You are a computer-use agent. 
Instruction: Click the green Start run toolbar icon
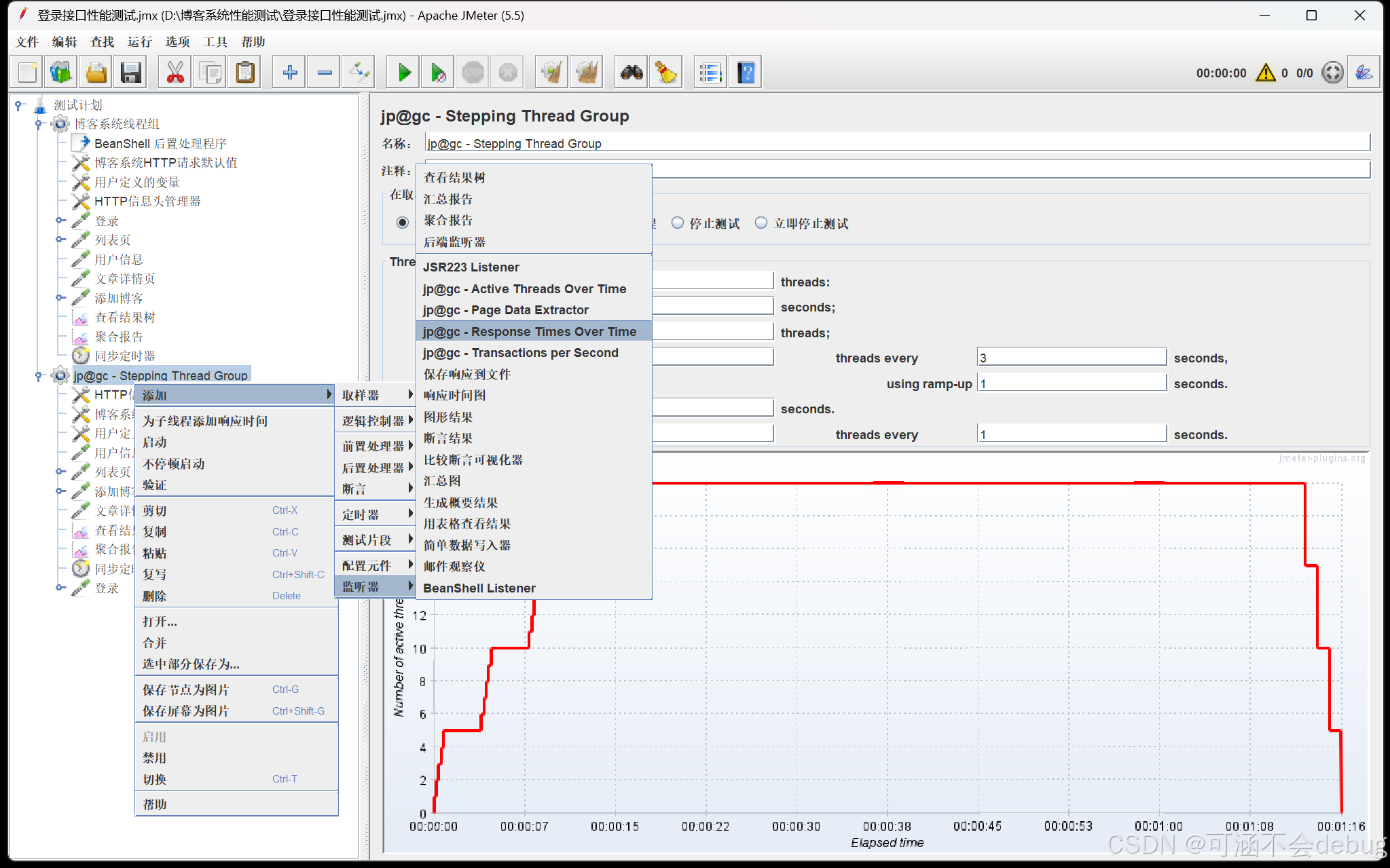(404, 73)
